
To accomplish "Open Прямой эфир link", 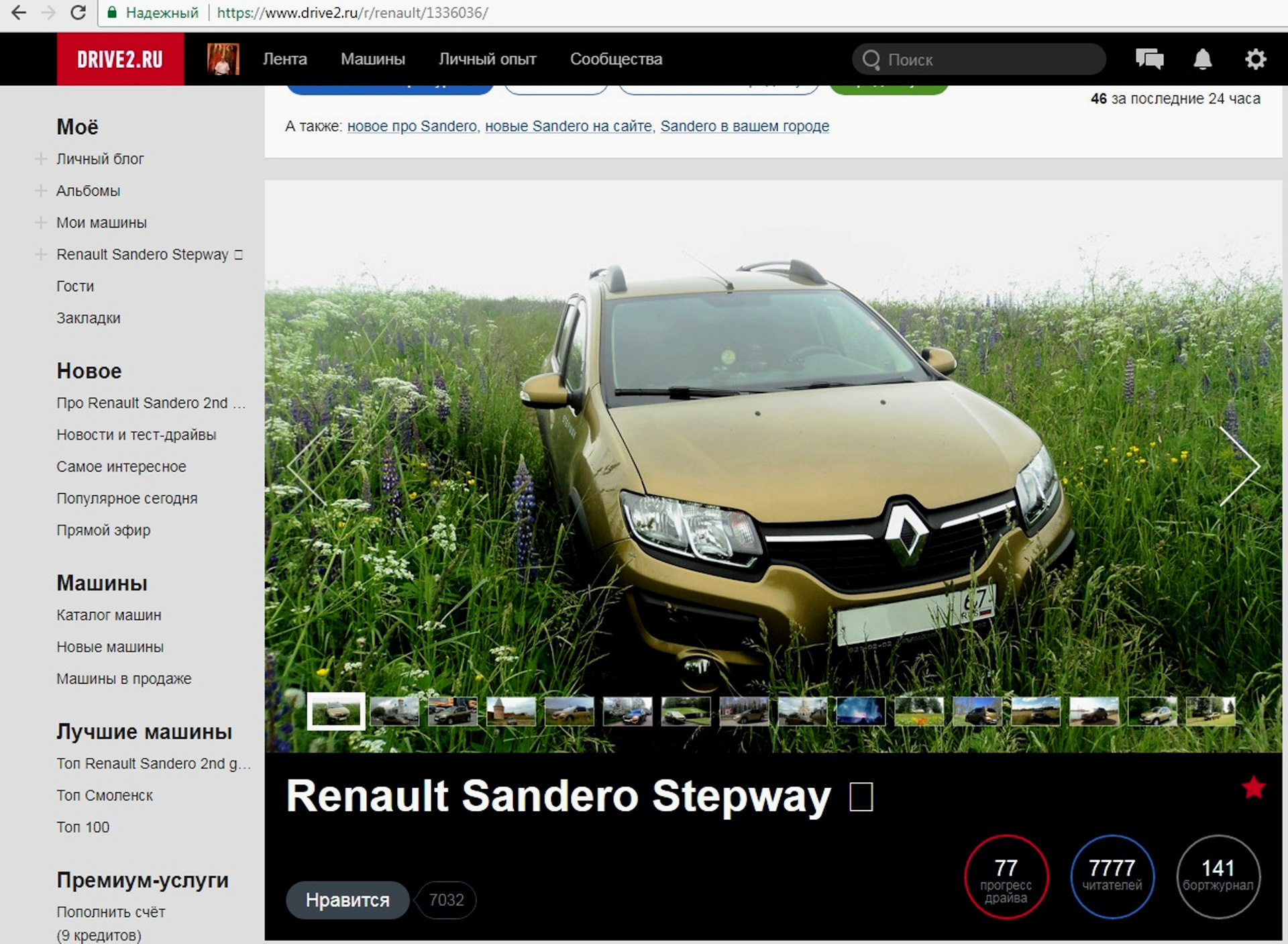I will point(103,530).
